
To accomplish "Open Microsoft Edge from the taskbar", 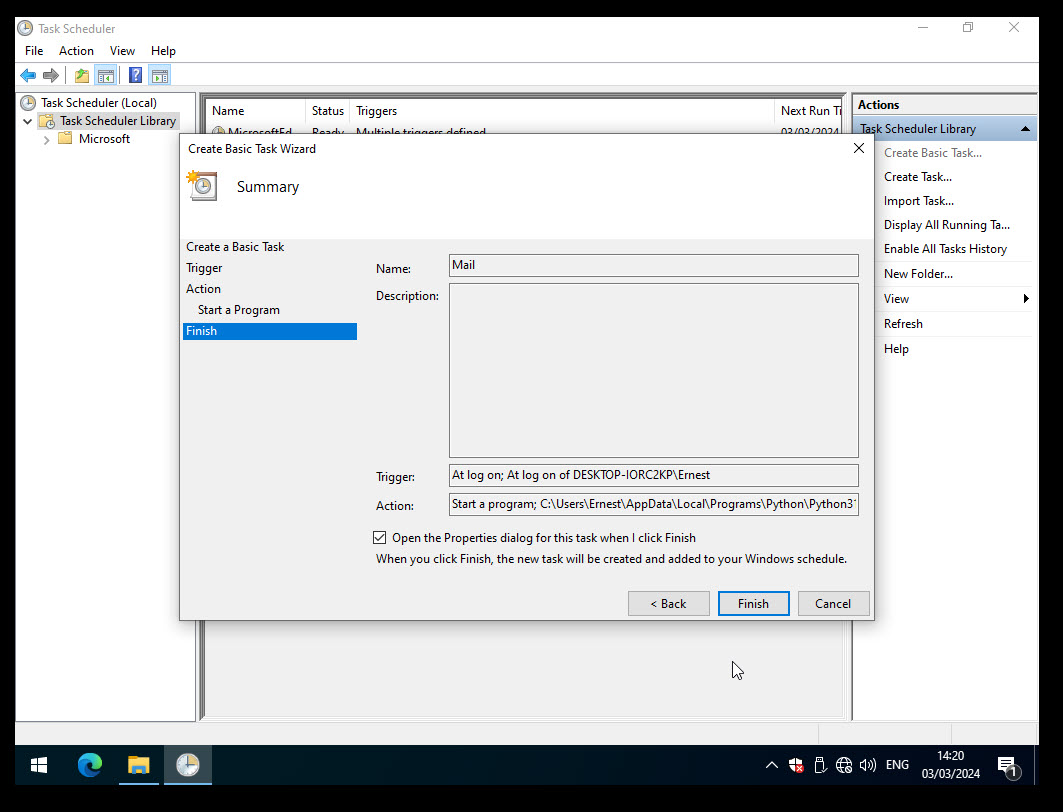I will (x=90, y=765).
